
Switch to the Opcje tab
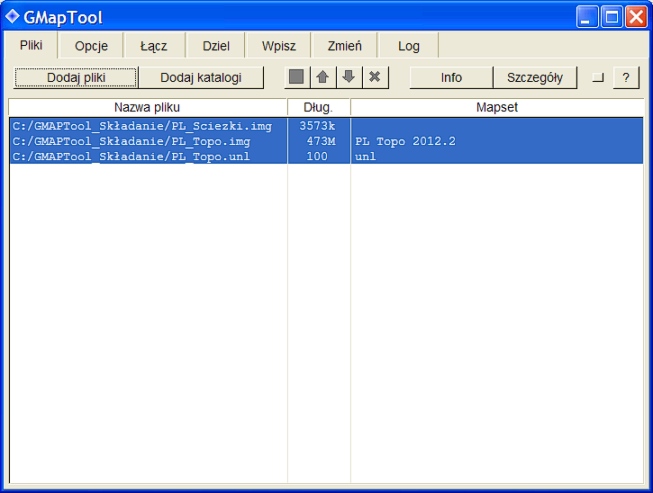coord(91,46)
